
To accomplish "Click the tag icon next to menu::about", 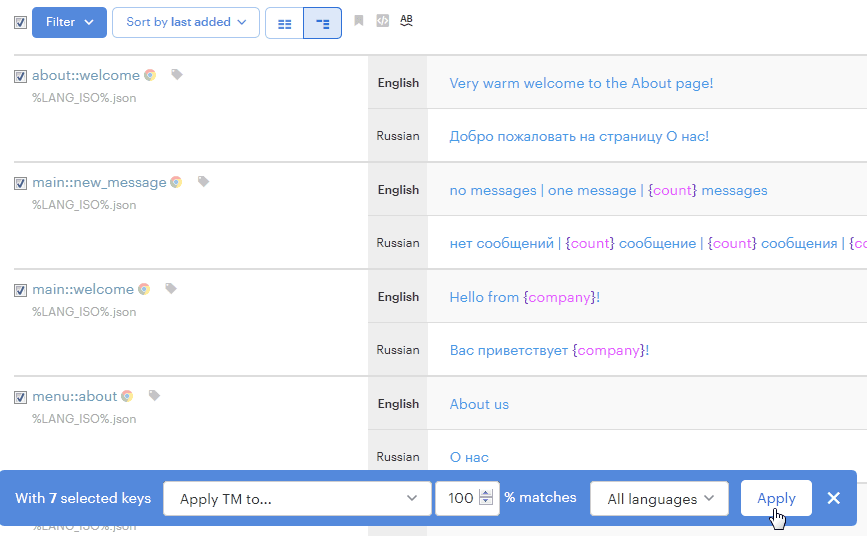I will tap(154, 396).
